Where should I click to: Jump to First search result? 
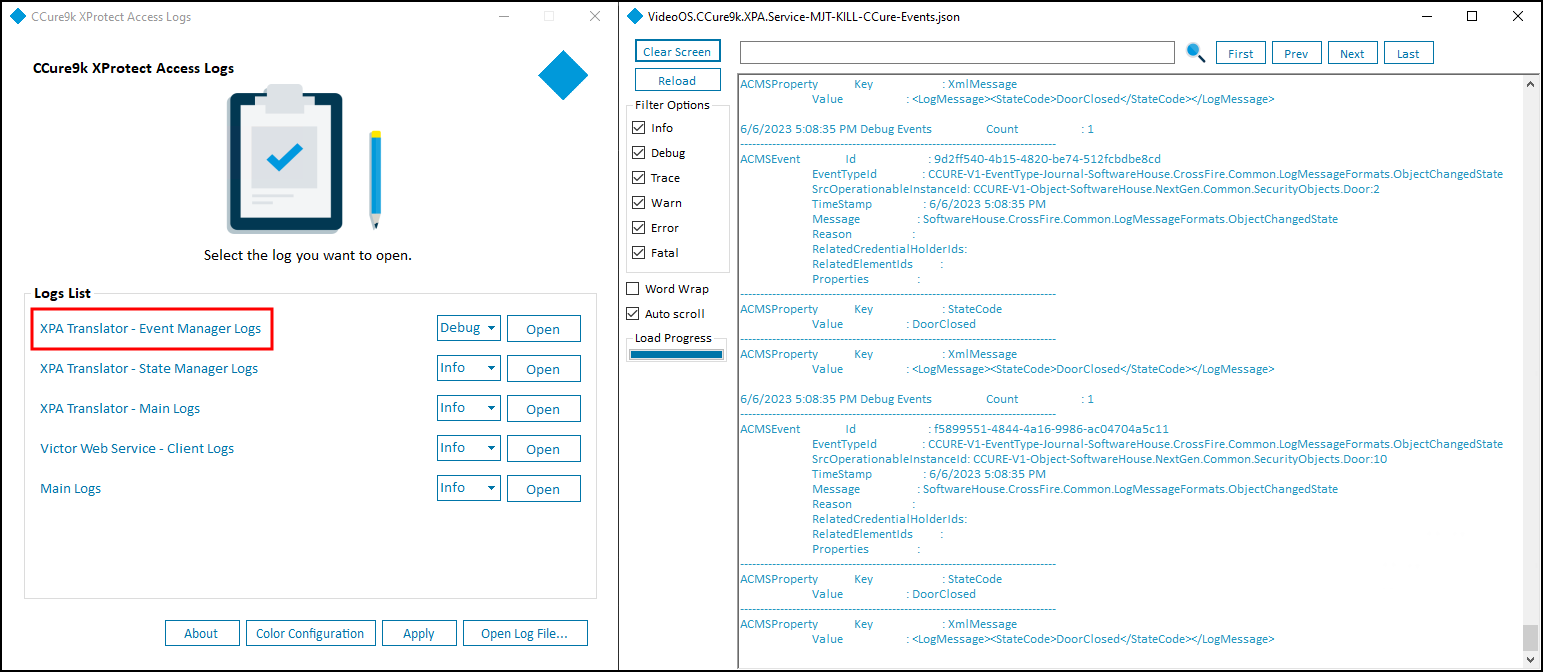pyautogui.click(x=1241, y=53)
